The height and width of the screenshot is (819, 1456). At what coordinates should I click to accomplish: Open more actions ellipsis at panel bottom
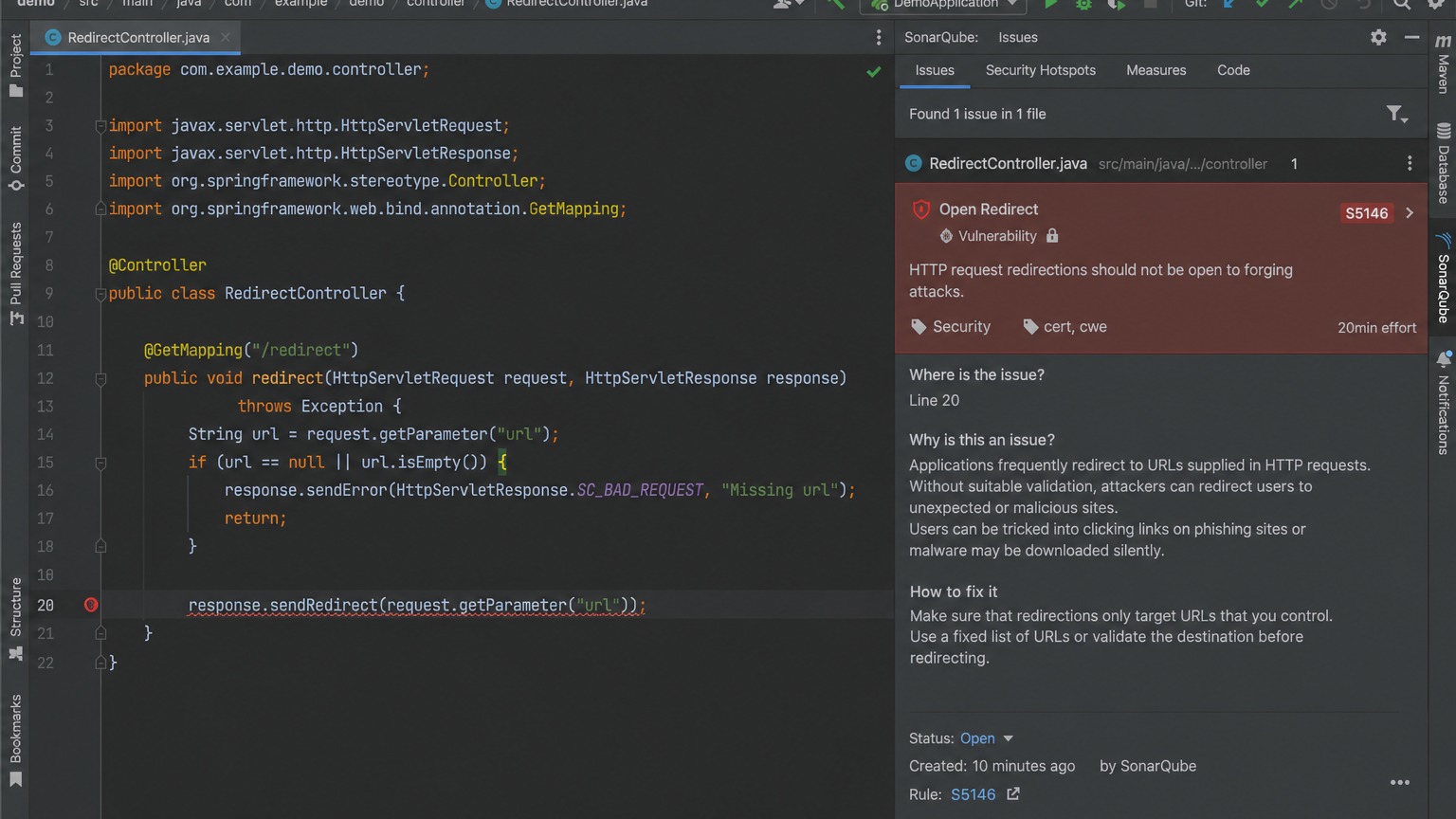point(1400,782)
